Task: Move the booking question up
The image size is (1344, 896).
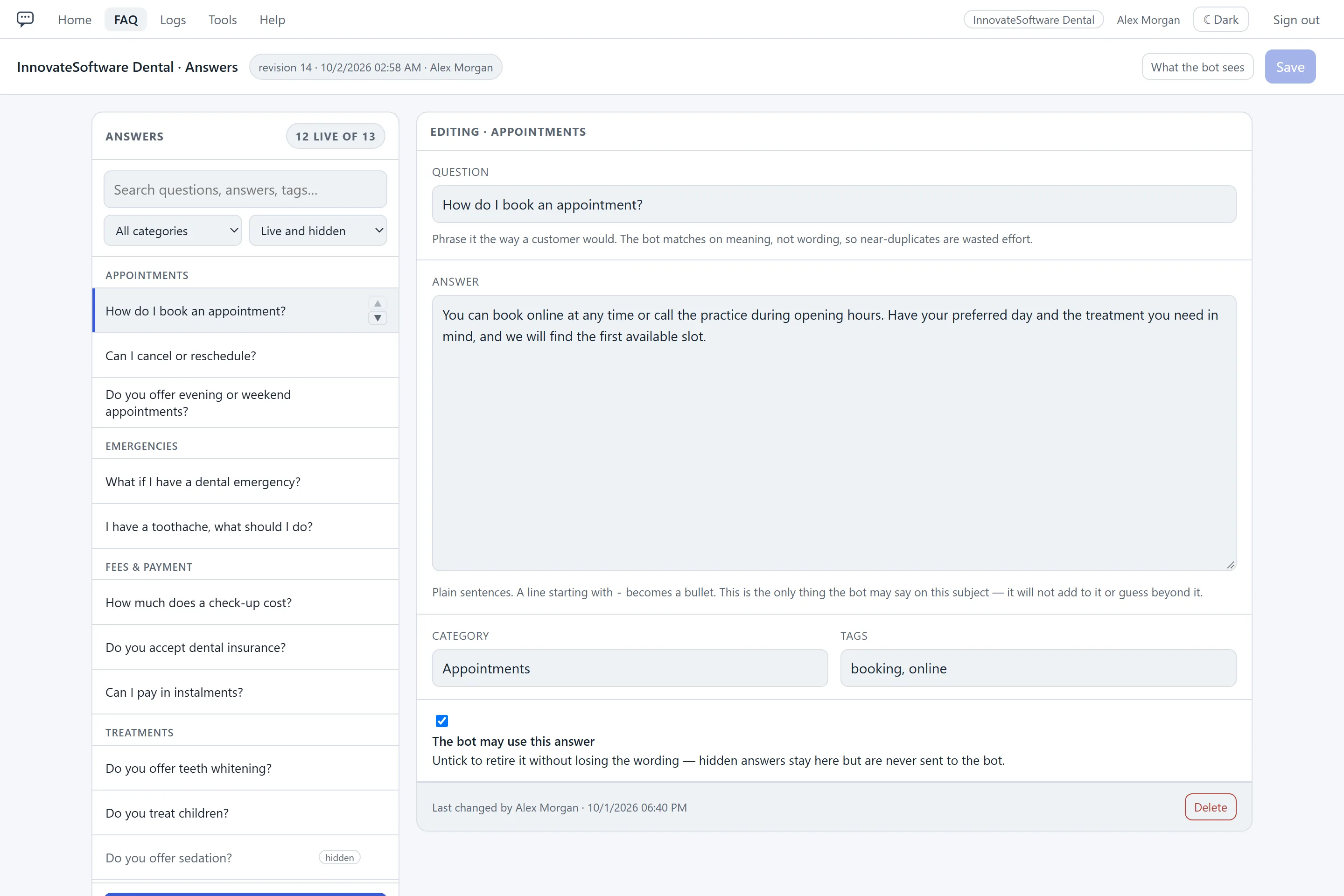Action: pyautogui.click(x=377, y=303)
